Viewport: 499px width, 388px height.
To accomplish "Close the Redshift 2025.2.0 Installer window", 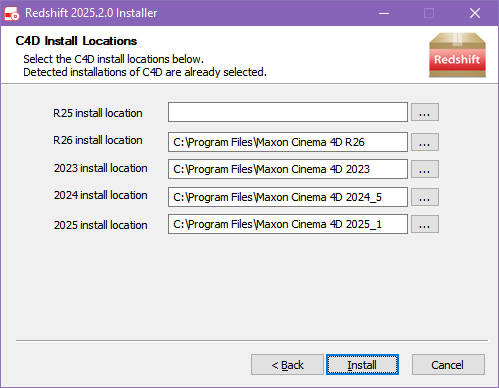I will click(x=475, y=13).
